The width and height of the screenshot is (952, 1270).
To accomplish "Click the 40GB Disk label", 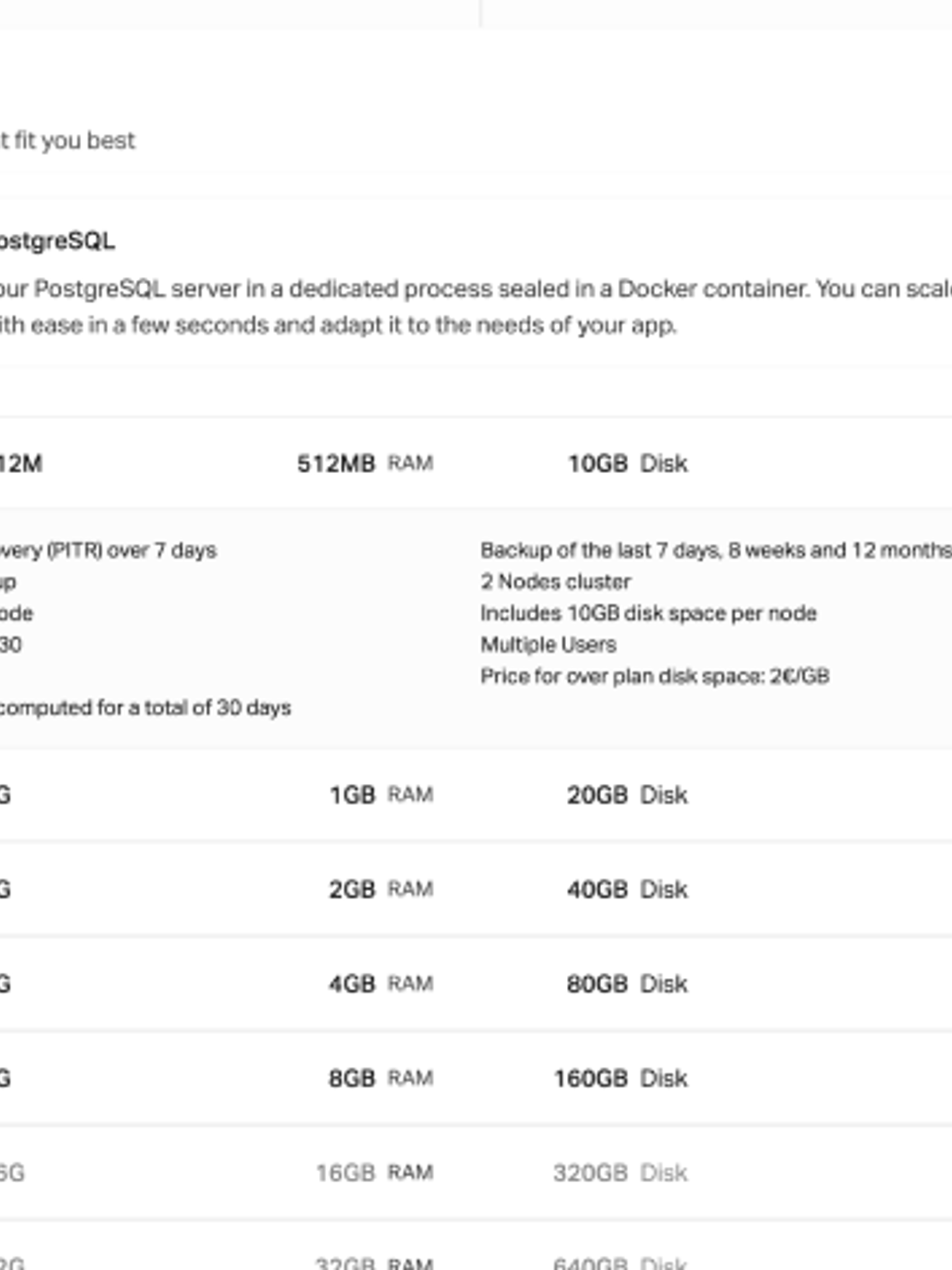I will click(627, 889).
